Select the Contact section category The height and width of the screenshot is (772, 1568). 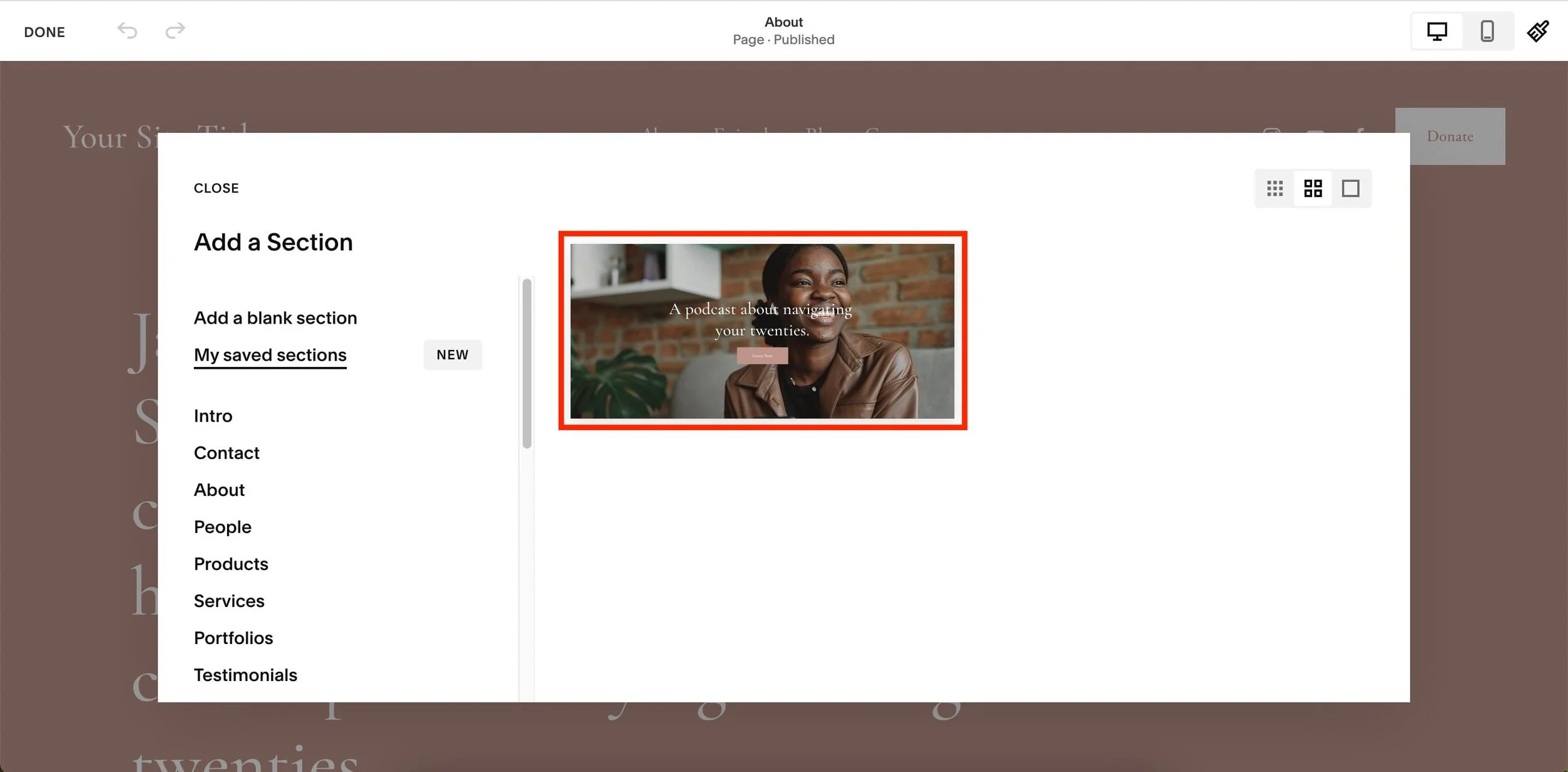[226, 453]
